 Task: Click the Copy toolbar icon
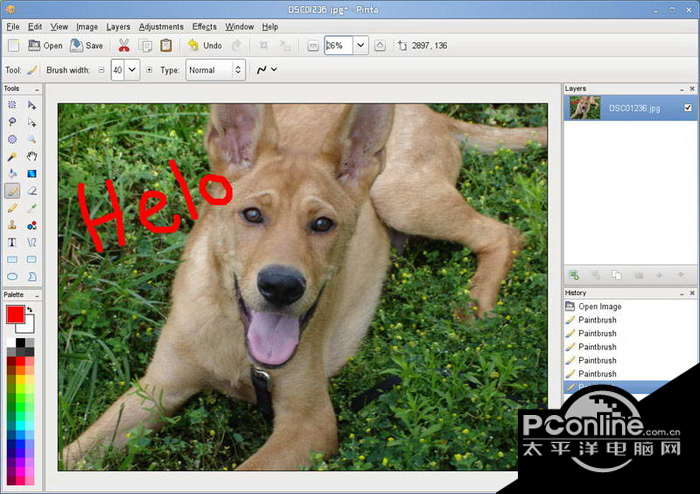click(145, 45)
